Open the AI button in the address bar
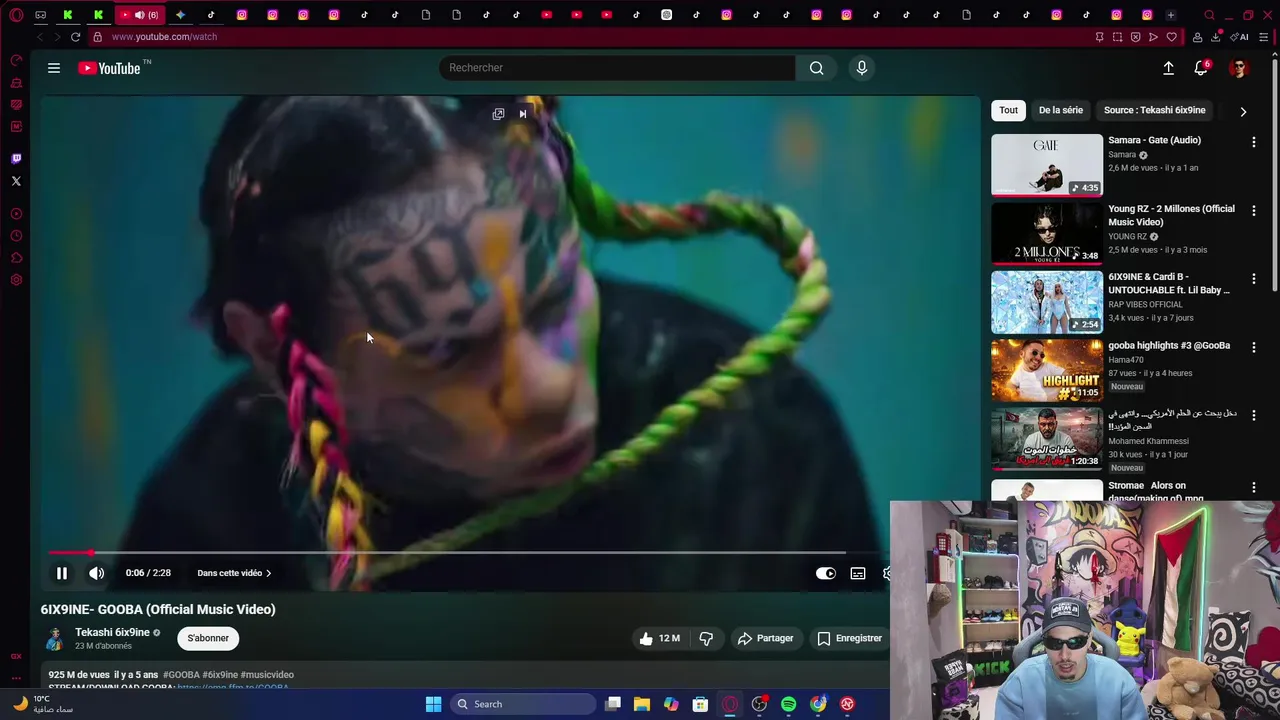 click(x=1239, y=37)
